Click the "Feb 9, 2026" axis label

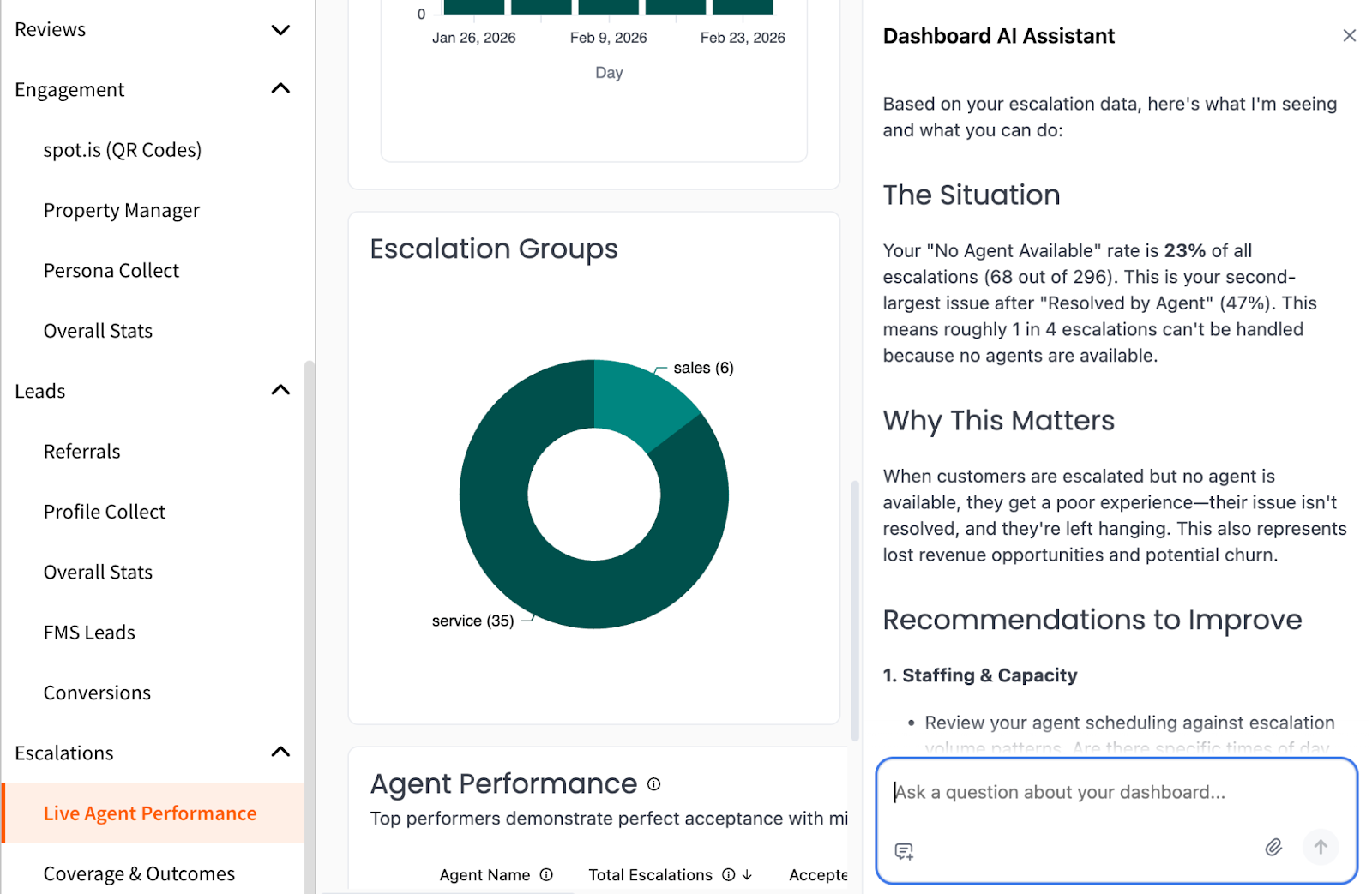click(609, 38)
